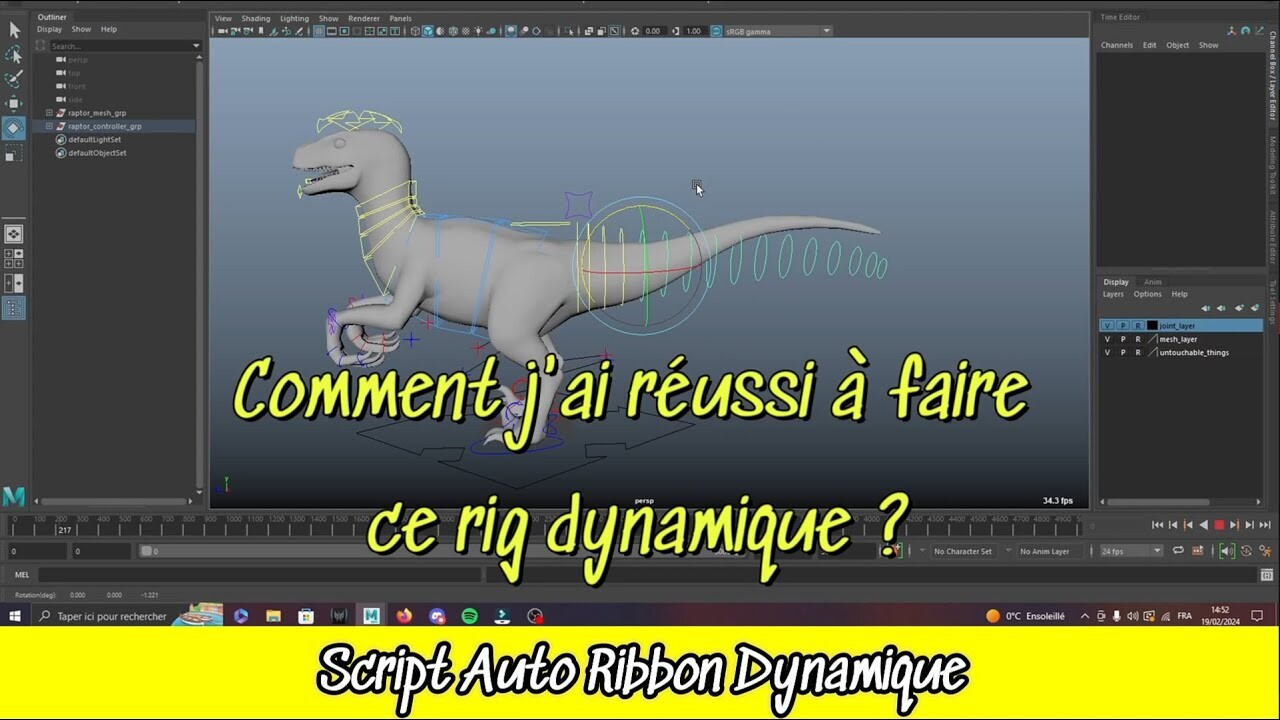The width and height of the screenshot is (1280, 720).
Task: Toggle the R lock on untouchable_things layer
Action: click(1137, 352)
